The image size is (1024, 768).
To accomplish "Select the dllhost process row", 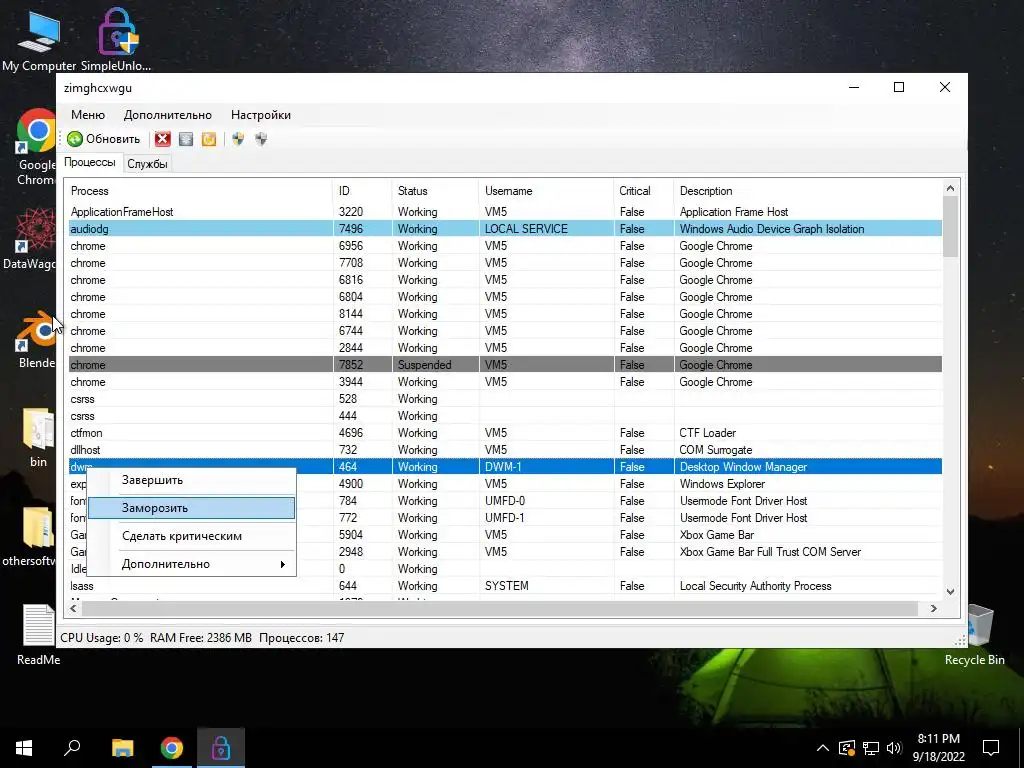I will (505, 450).
